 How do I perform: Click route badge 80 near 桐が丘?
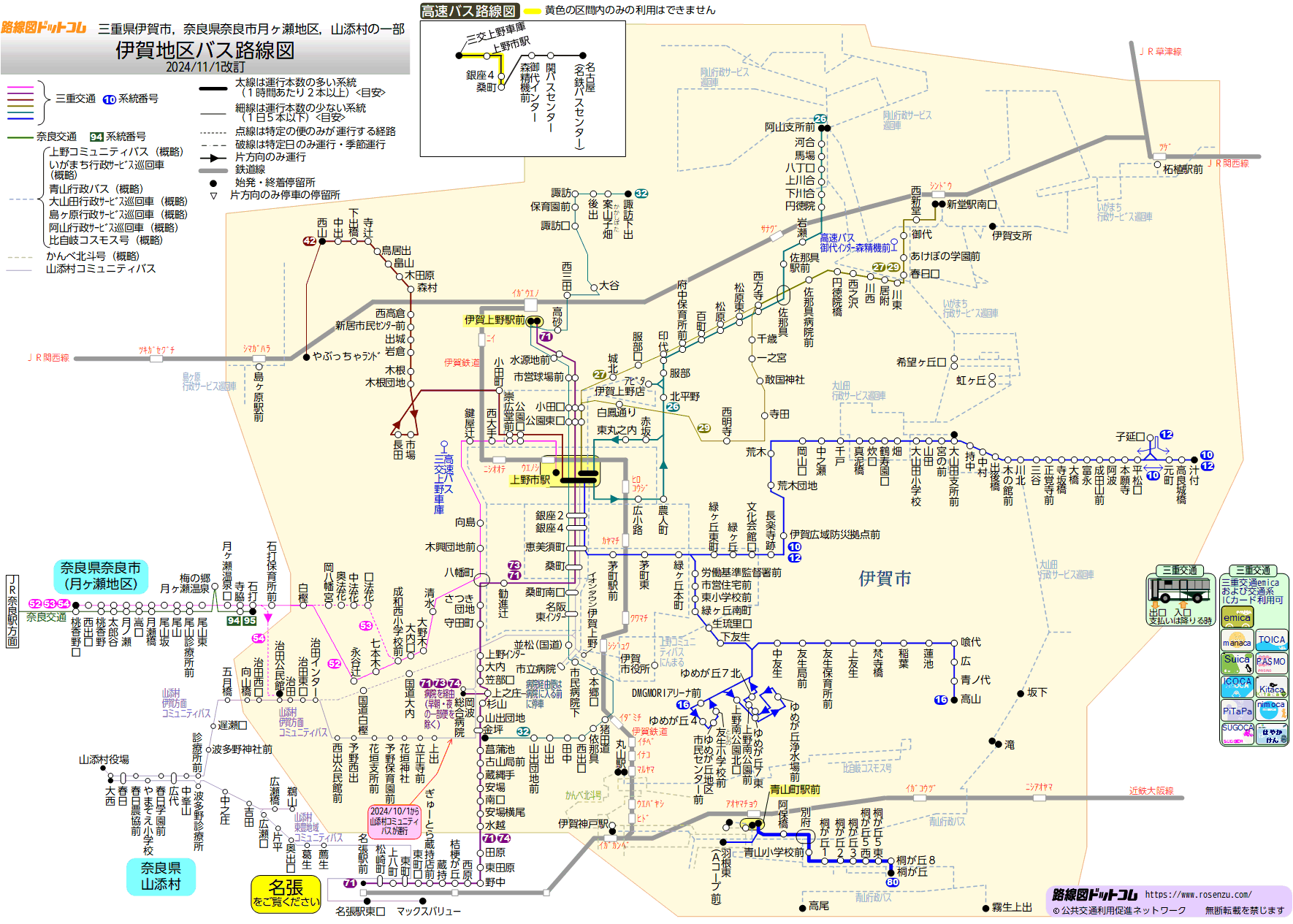(x=892, y=882)
